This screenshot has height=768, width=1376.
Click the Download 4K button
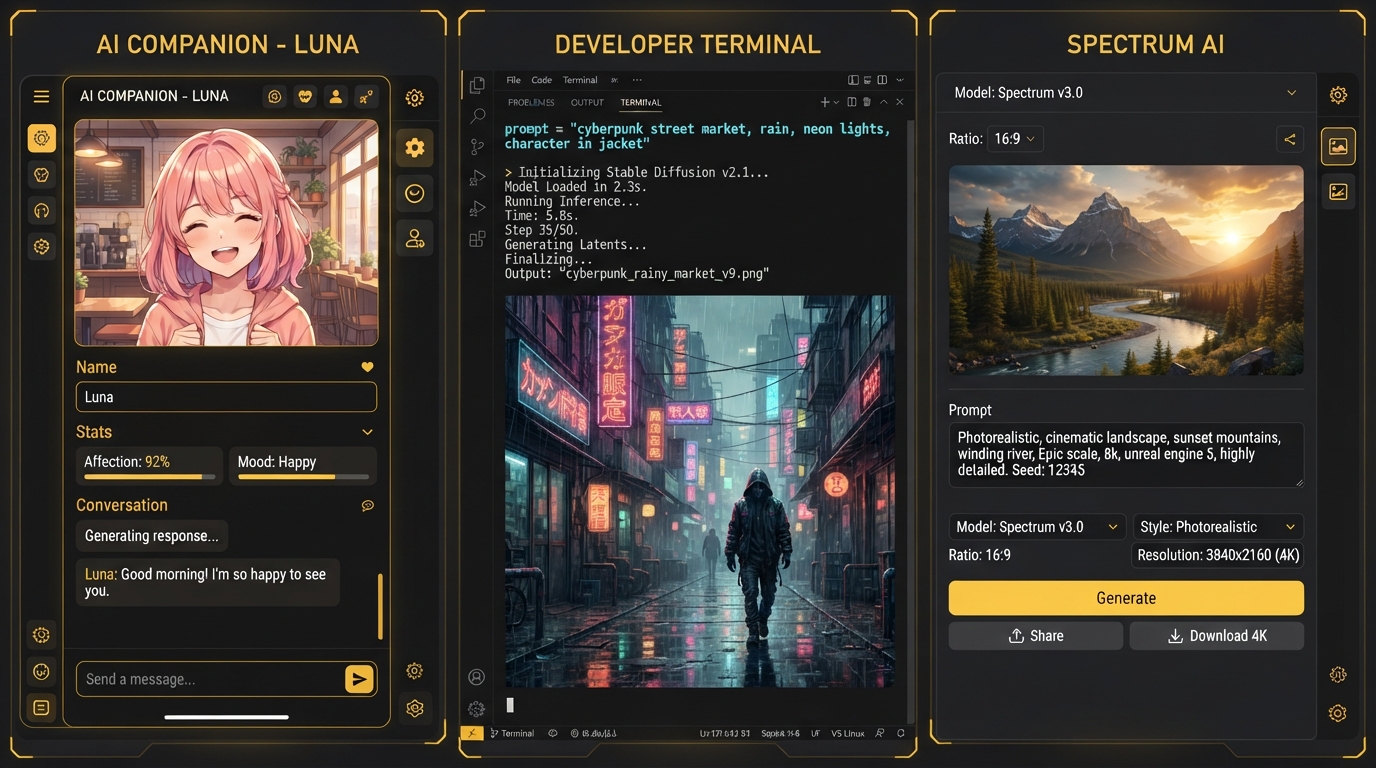pyautogui.click(x=1217, y=636)
